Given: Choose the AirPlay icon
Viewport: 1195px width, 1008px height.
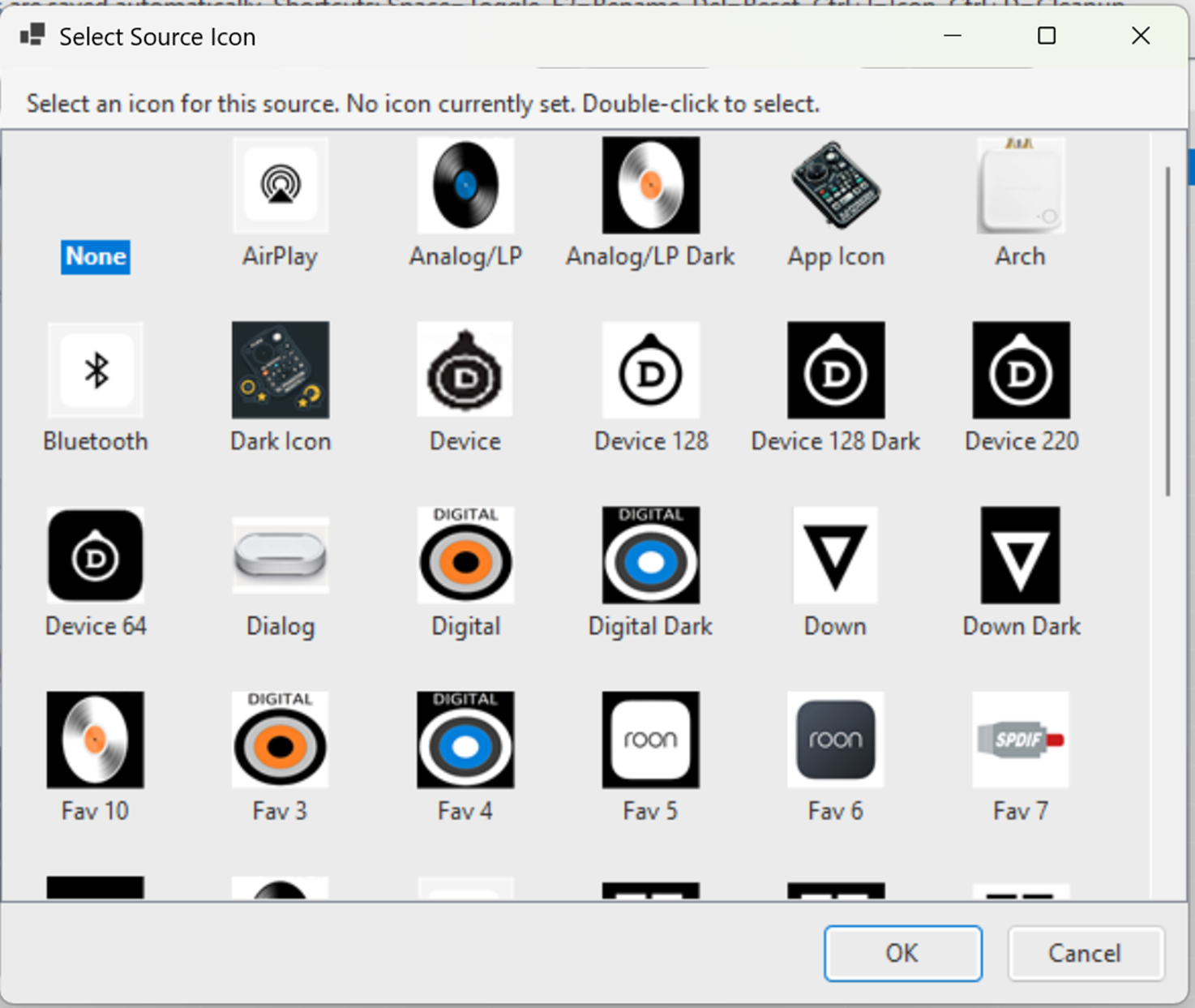Looking at the screenshot, I should 281,185.
